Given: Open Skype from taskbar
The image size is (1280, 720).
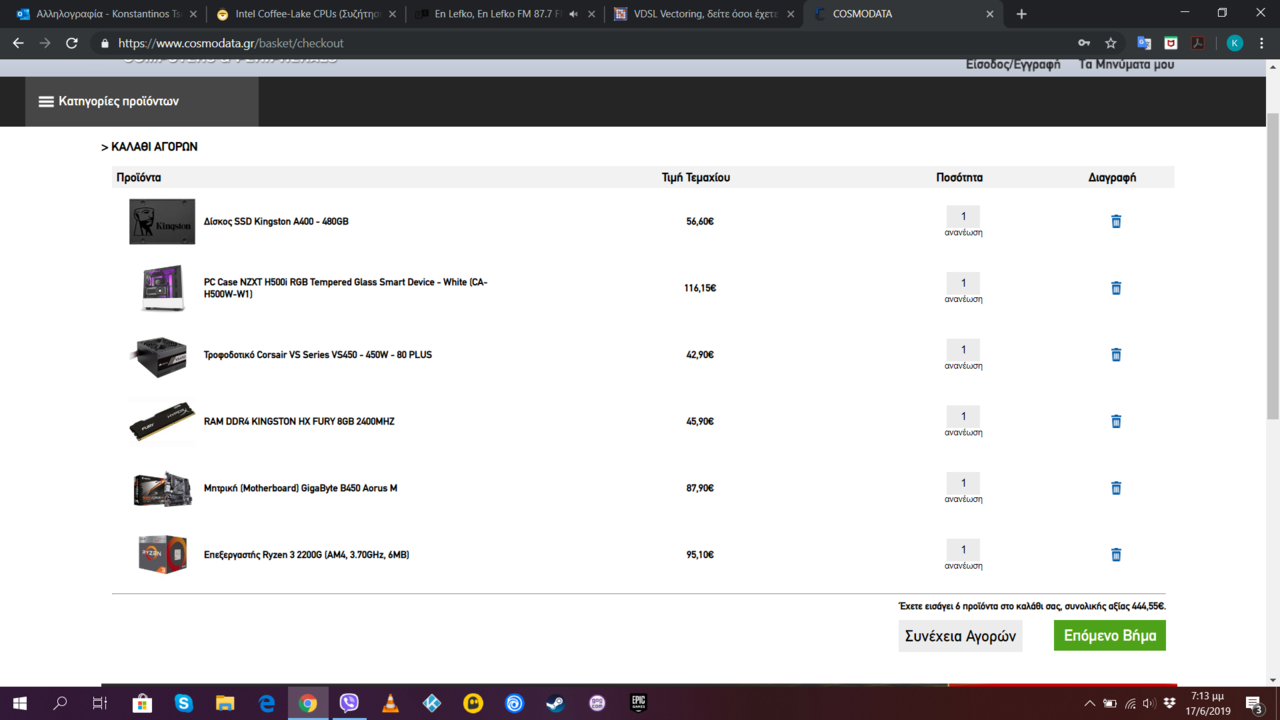Looking at the screenshot, I should coord(184,704).
